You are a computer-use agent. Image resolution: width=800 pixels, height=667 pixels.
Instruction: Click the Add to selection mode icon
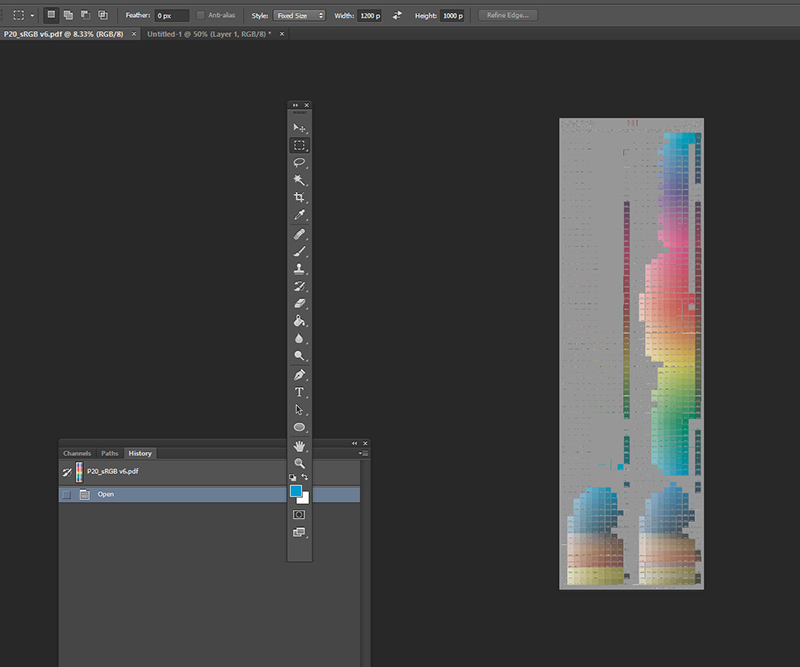click(x=68, y=16)
